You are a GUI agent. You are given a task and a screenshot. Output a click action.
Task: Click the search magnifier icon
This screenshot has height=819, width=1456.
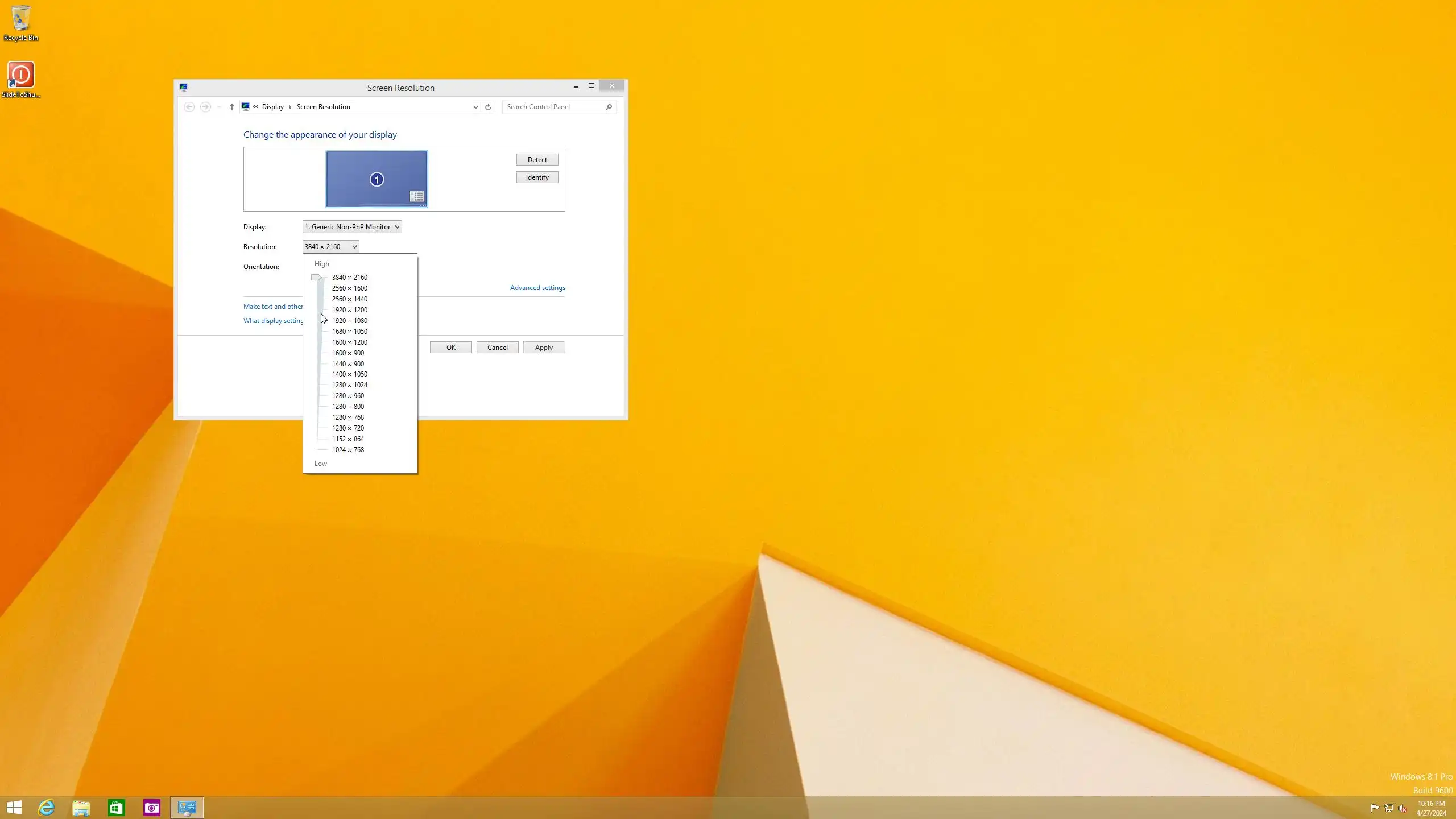[x=609, y=107]
